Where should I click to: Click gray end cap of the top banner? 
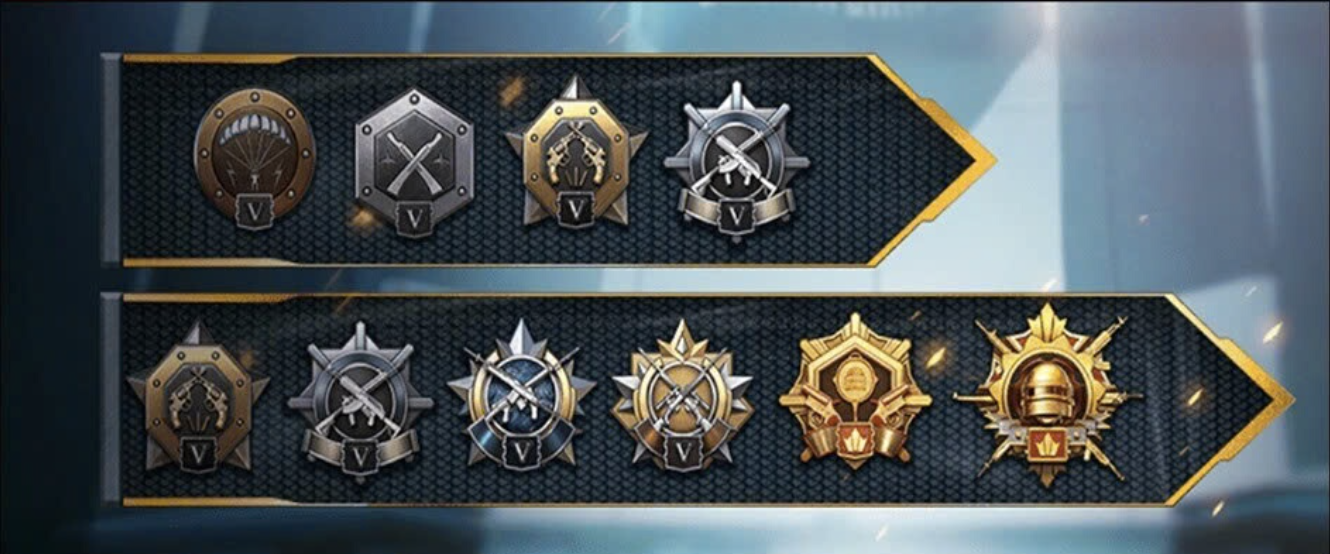click(x=111, y=159)
